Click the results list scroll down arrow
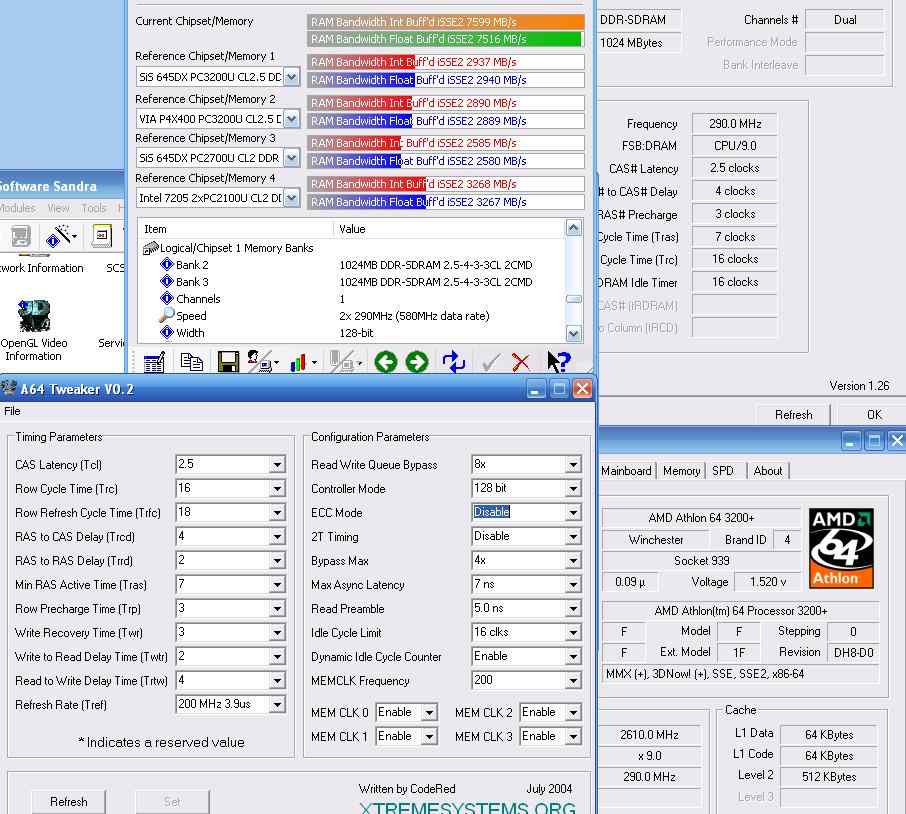906x814 pixels. [x=573, y=333]
